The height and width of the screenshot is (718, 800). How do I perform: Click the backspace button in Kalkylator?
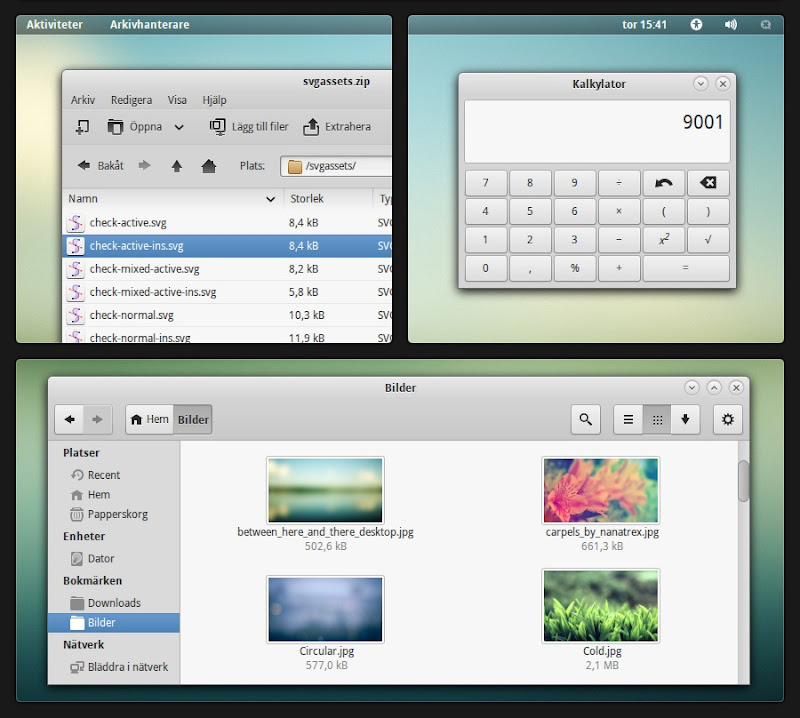(708, 183)
